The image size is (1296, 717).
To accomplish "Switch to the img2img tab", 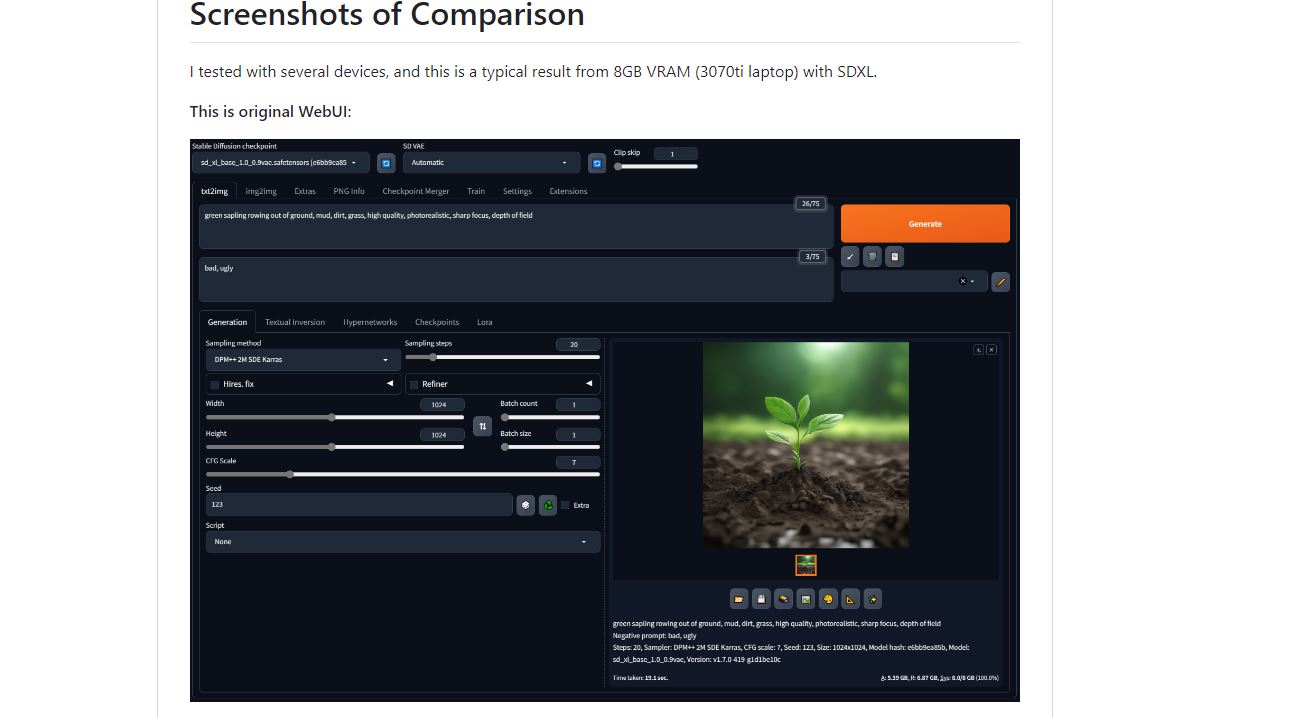I will click(261, 191).
